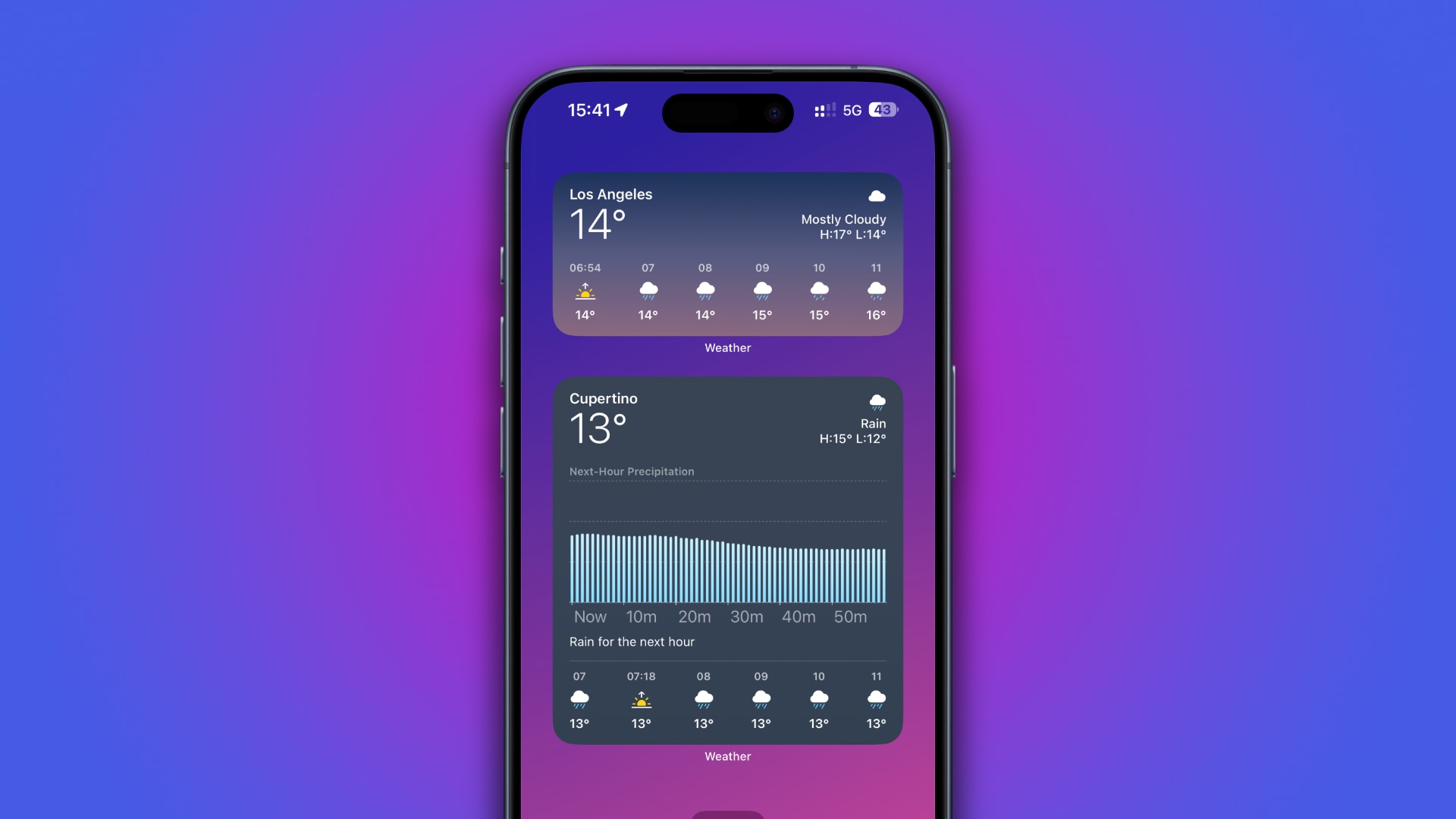1456x819 pixels.
Task: Select the 30m mark on precipitation timeline
Action: [746, 616]
